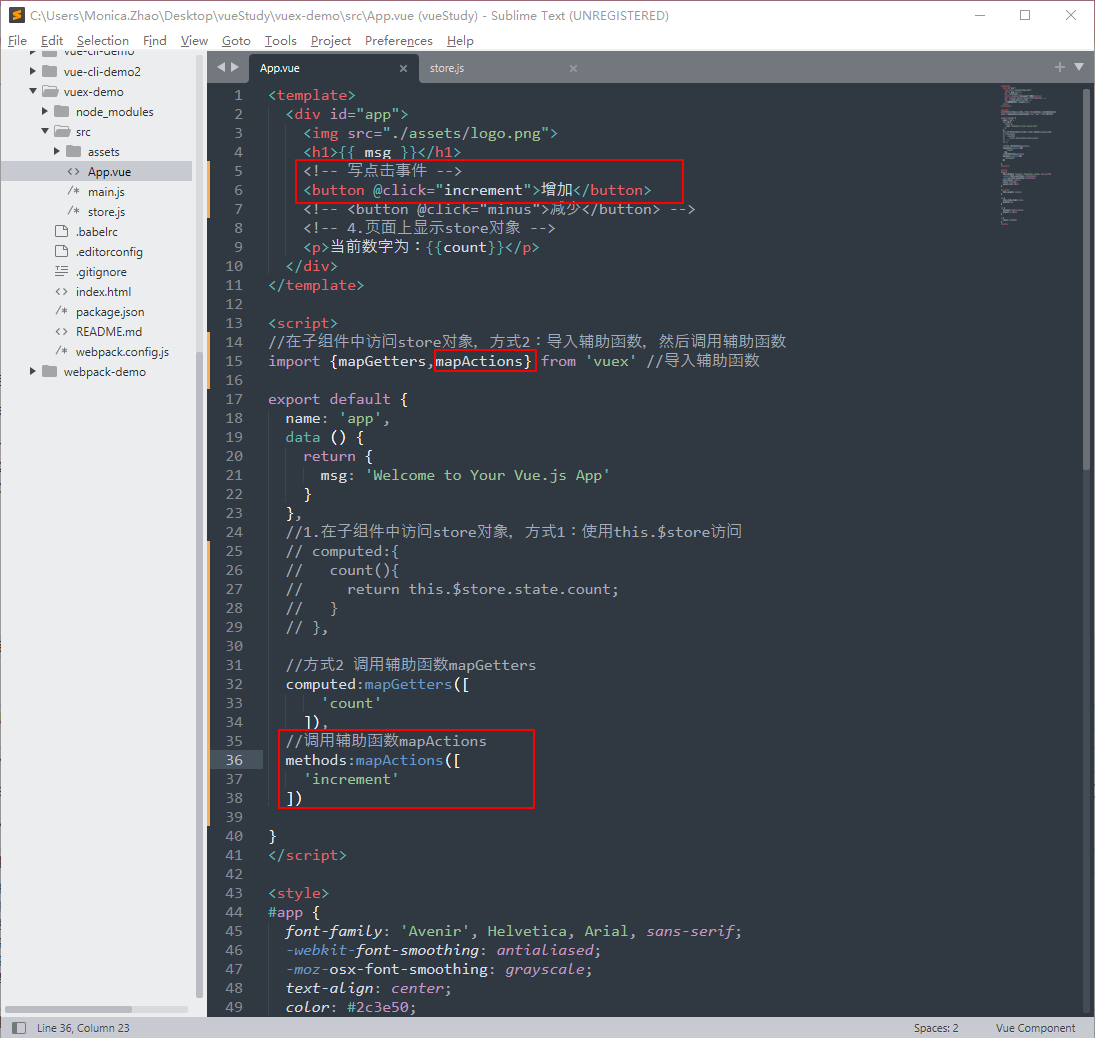Toggle the sidebar panel switcher icon
Screen dimensions: 1095x1038
pos(20,1028)
